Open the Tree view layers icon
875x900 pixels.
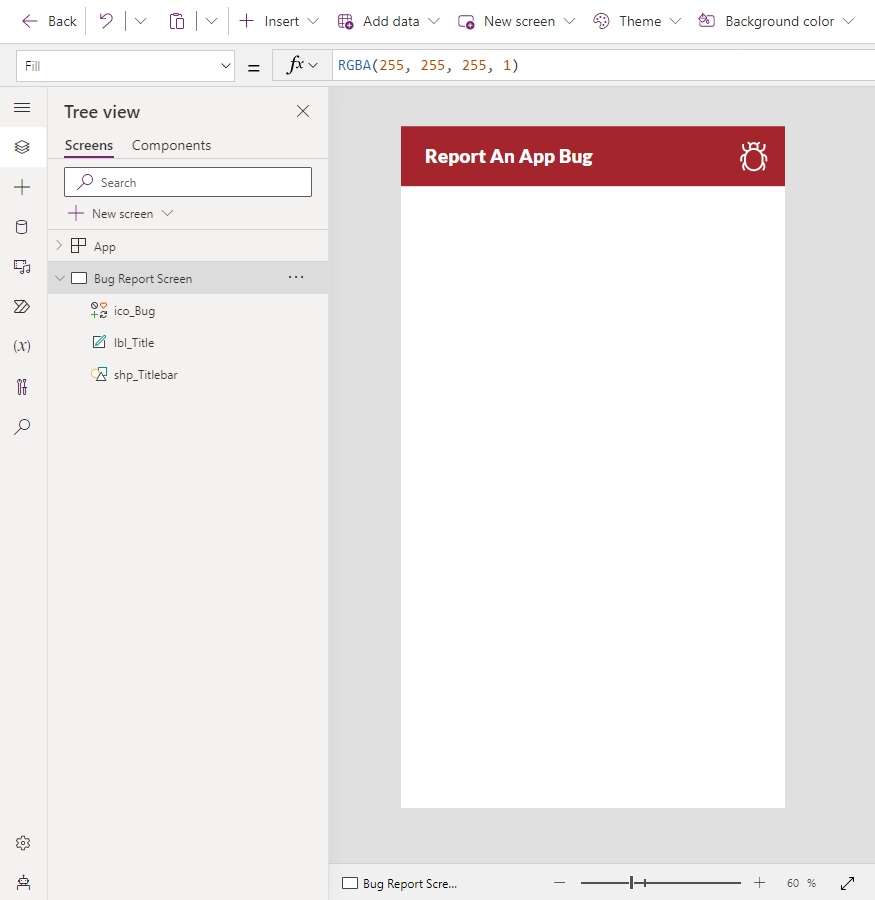pyautogui.click(x=22, y=147)
